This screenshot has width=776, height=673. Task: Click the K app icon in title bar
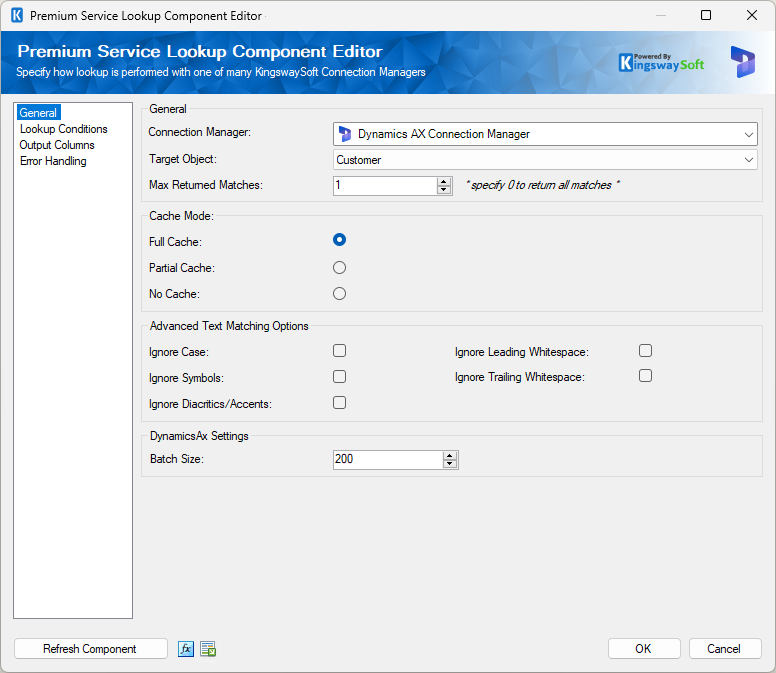coord(17,15)
